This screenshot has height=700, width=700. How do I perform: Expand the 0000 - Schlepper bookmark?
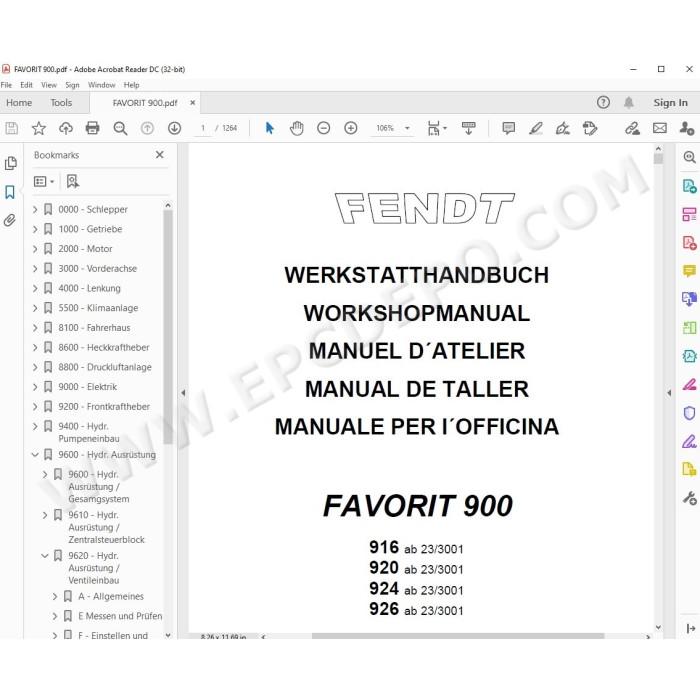pos(35,209)
